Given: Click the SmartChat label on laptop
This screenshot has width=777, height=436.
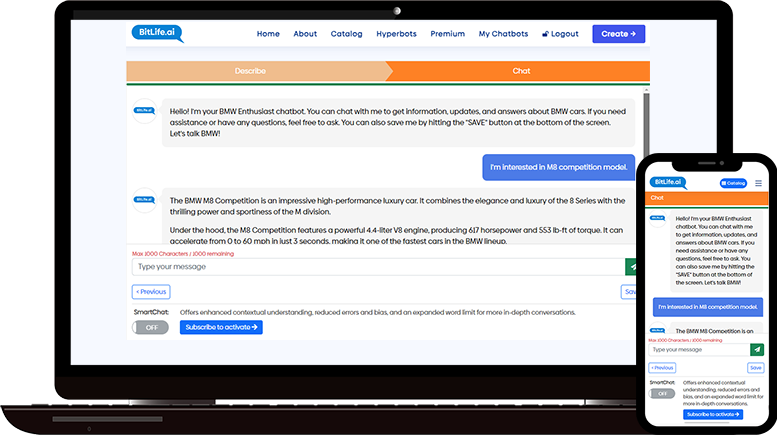Looking at the screenshot, I should click(151, 312).
